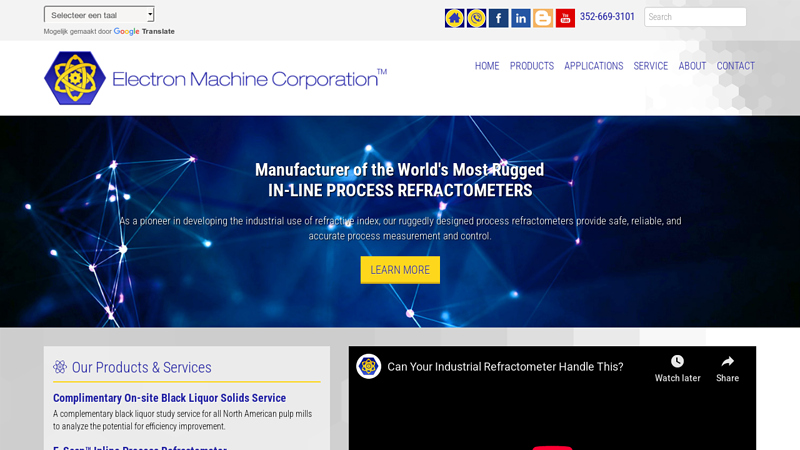Click the Share arrow icon on video
Viewport: 800px width, 450px height.
(727, 361)
